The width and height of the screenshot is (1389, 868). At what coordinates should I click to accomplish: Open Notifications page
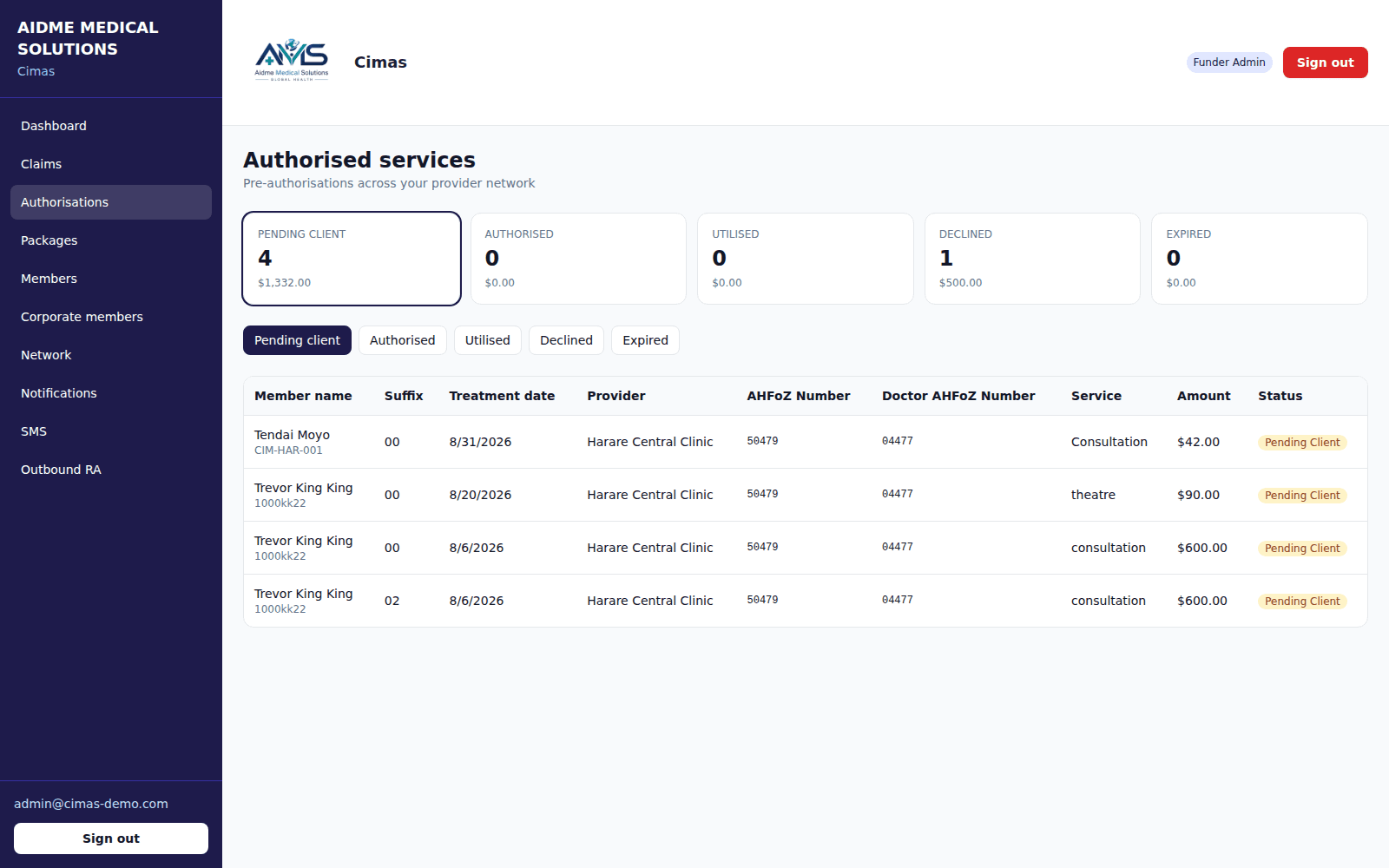(111, 393)
